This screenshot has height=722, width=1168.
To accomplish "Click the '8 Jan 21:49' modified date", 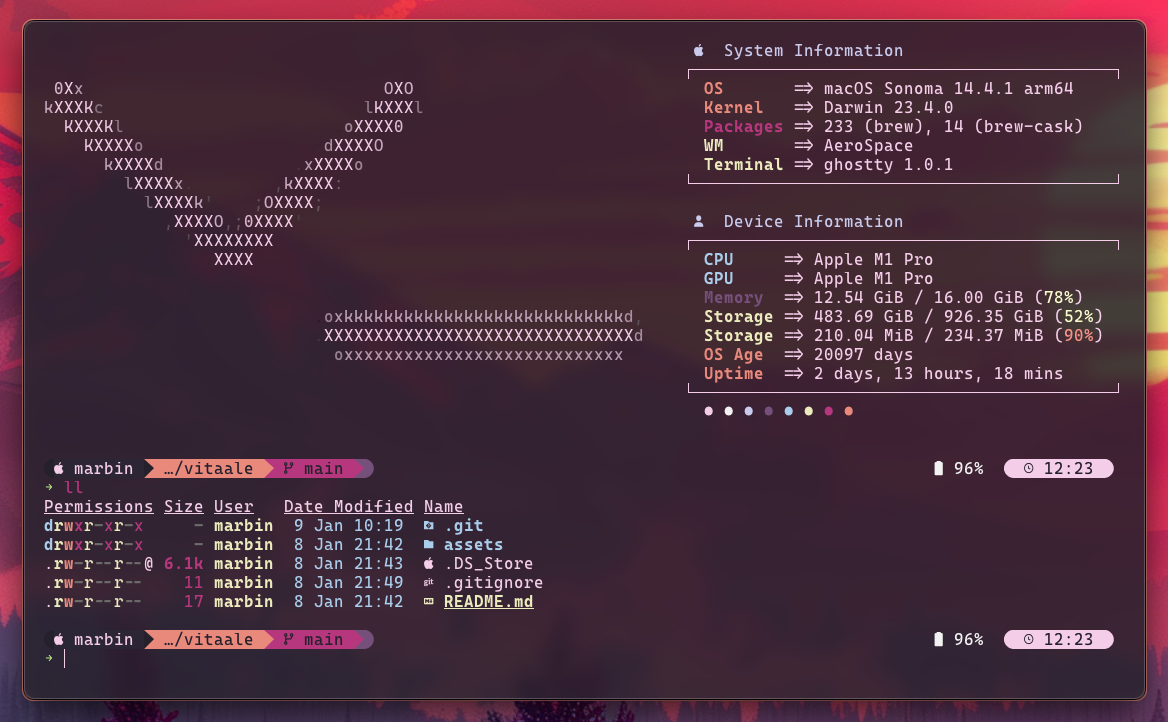I will [x=349, y=583].
